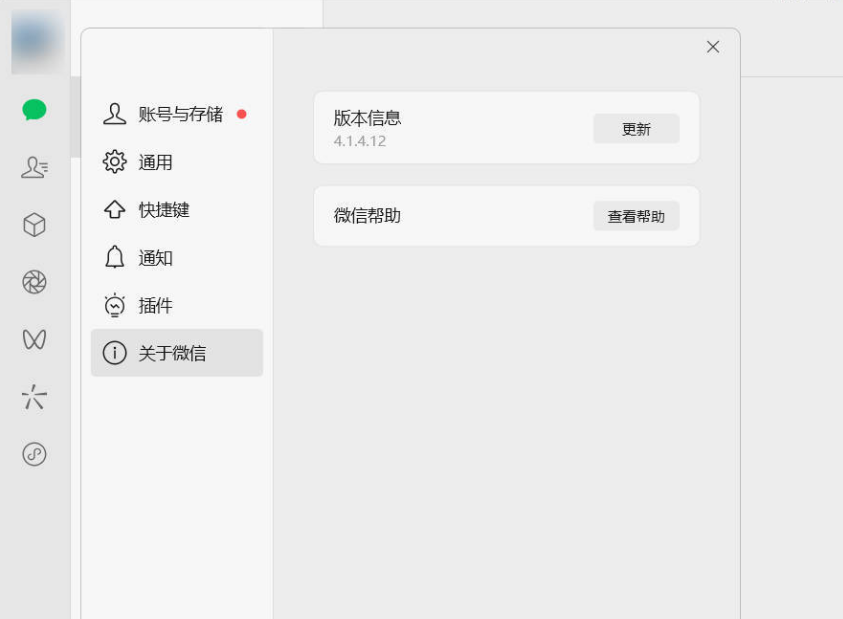Close the settings dialog with X
The width and height of the screenshot is (843, 619).
(x=713, y=47)
